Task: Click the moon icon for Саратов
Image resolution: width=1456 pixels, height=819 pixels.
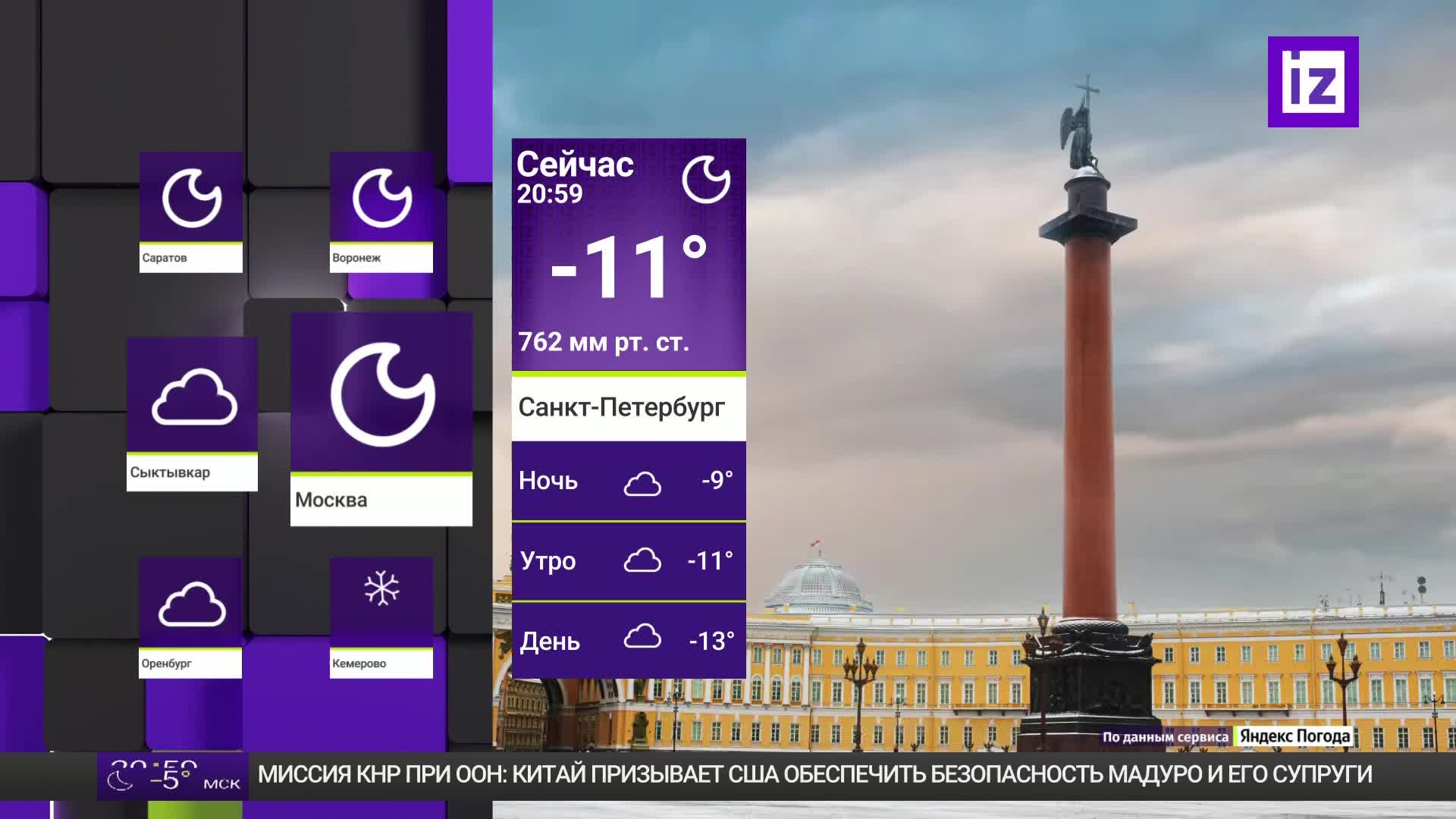Action: pyautogui.click(x=191, y=199)
